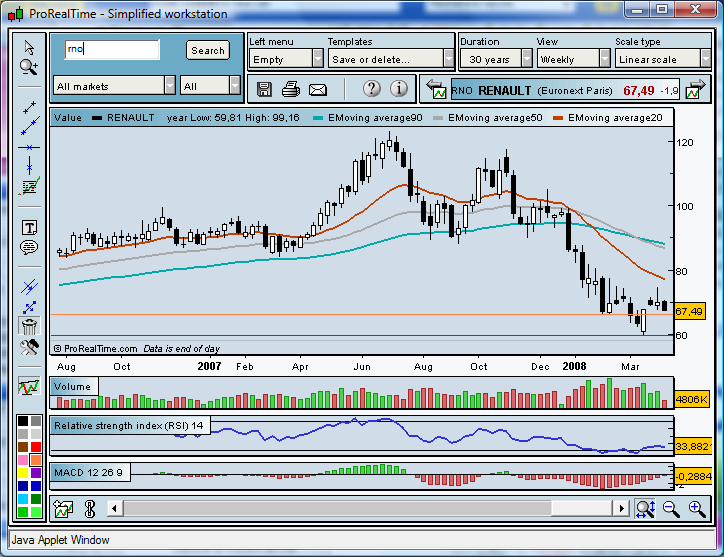Maximize the ProRealTime window

pyautogui.click(x=662, y=9)
